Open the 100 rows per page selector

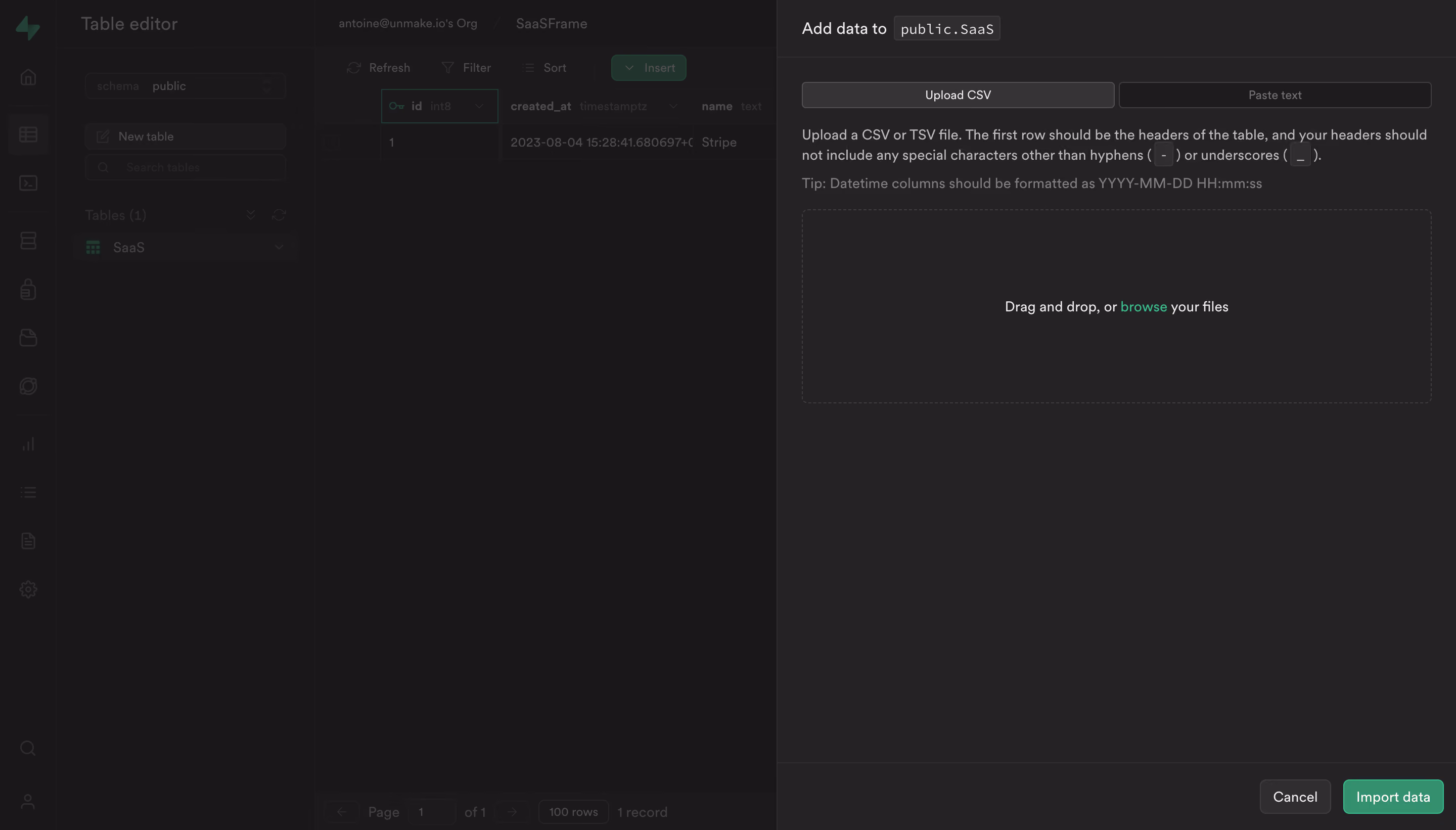pyautogui.click(x=573, y=812)
